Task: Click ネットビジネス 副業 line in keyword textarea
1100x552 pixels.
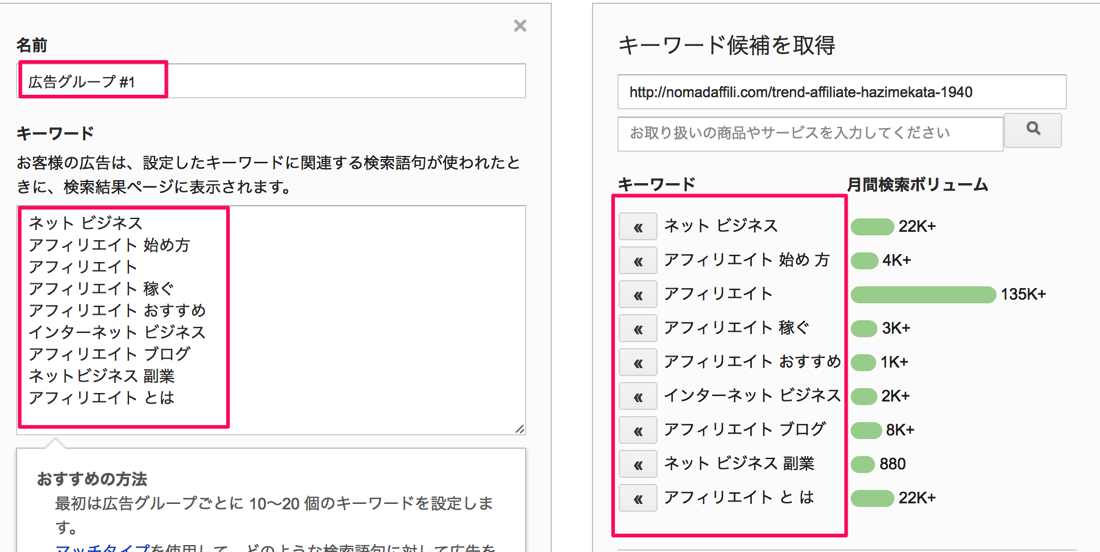Action: 101,376
